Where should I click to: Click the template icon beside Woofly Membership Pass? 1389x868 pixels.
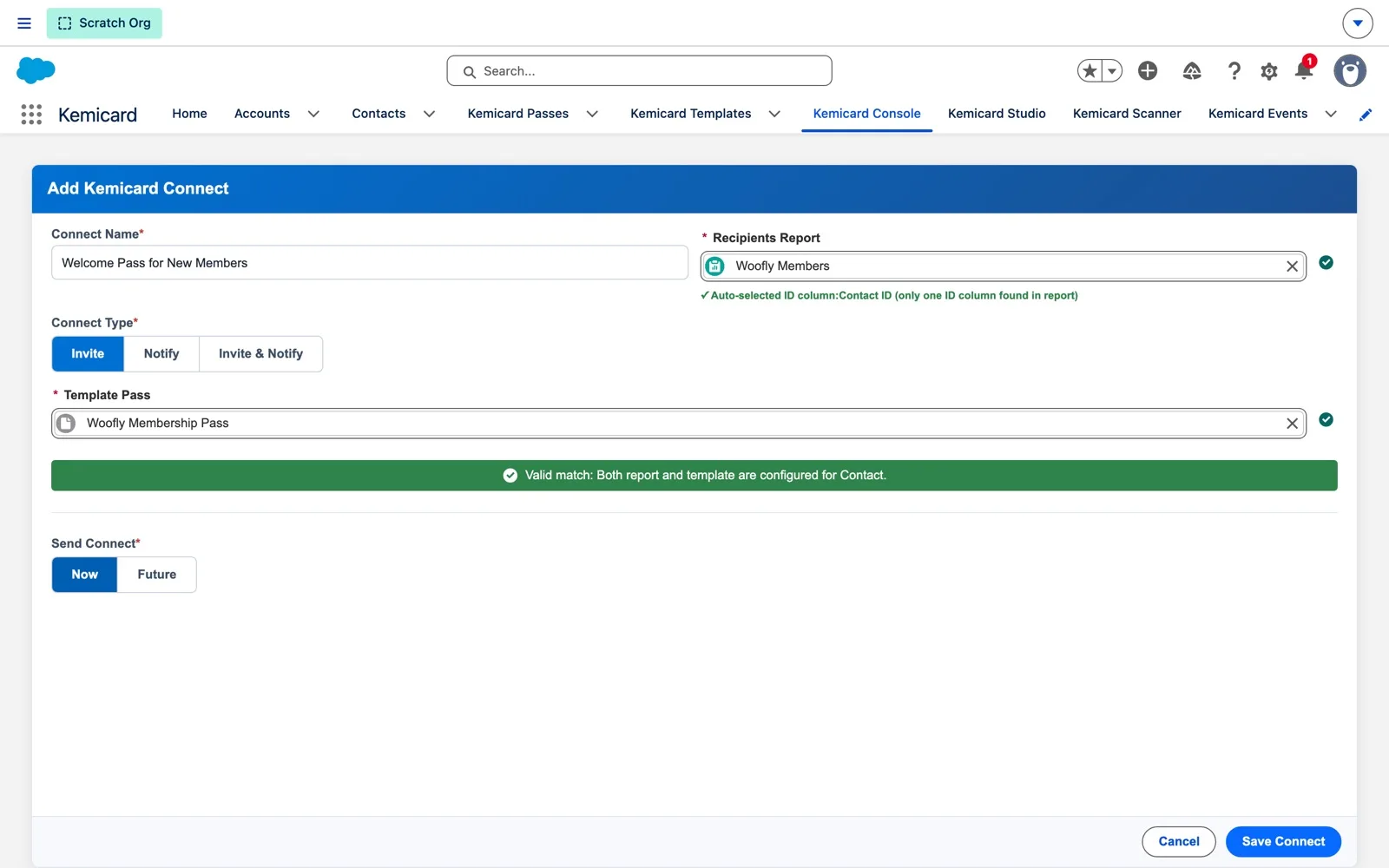click(66, 424)
